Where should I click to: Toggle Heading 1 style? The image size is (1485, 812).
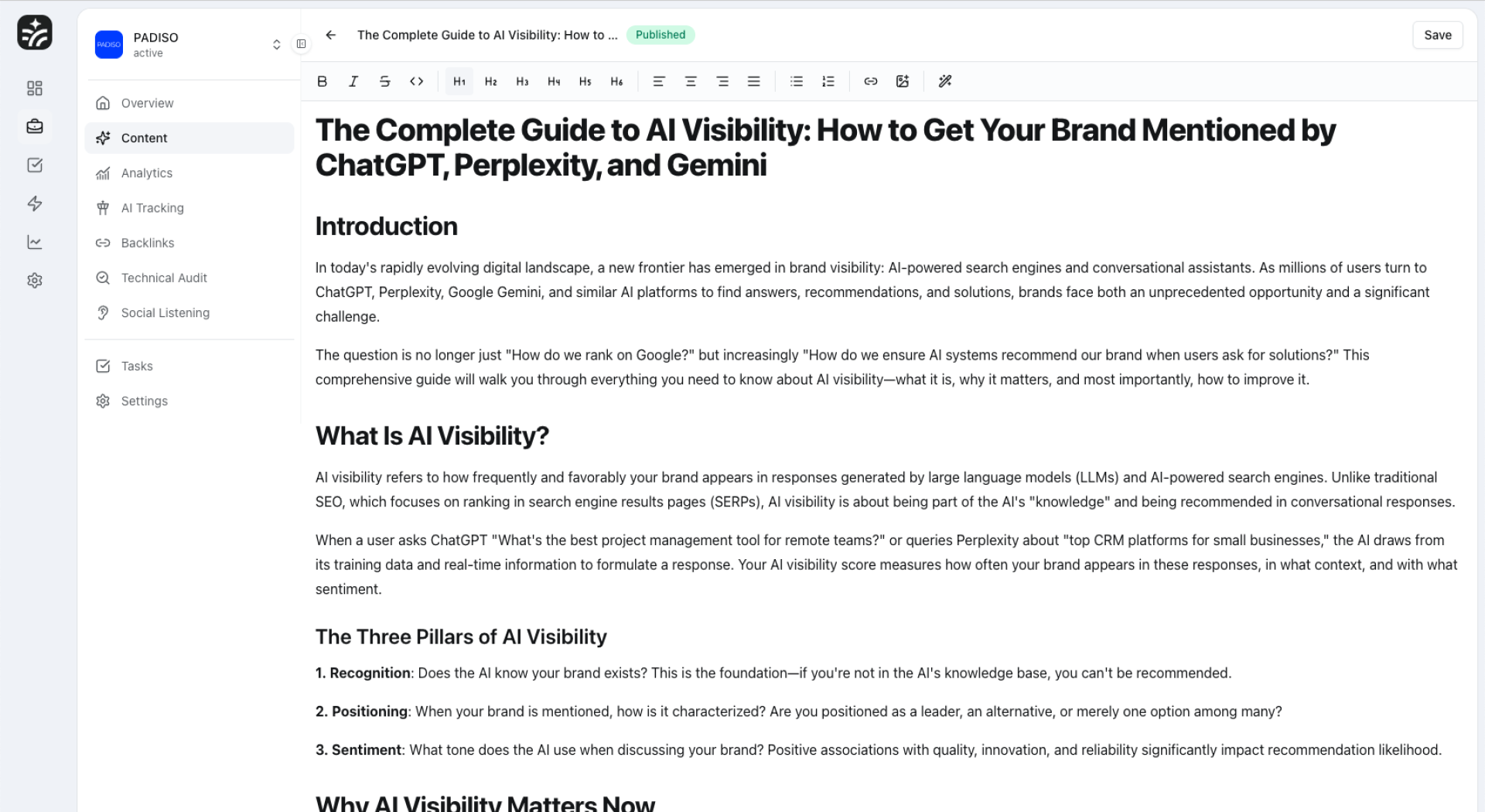[x=459, y=81]
